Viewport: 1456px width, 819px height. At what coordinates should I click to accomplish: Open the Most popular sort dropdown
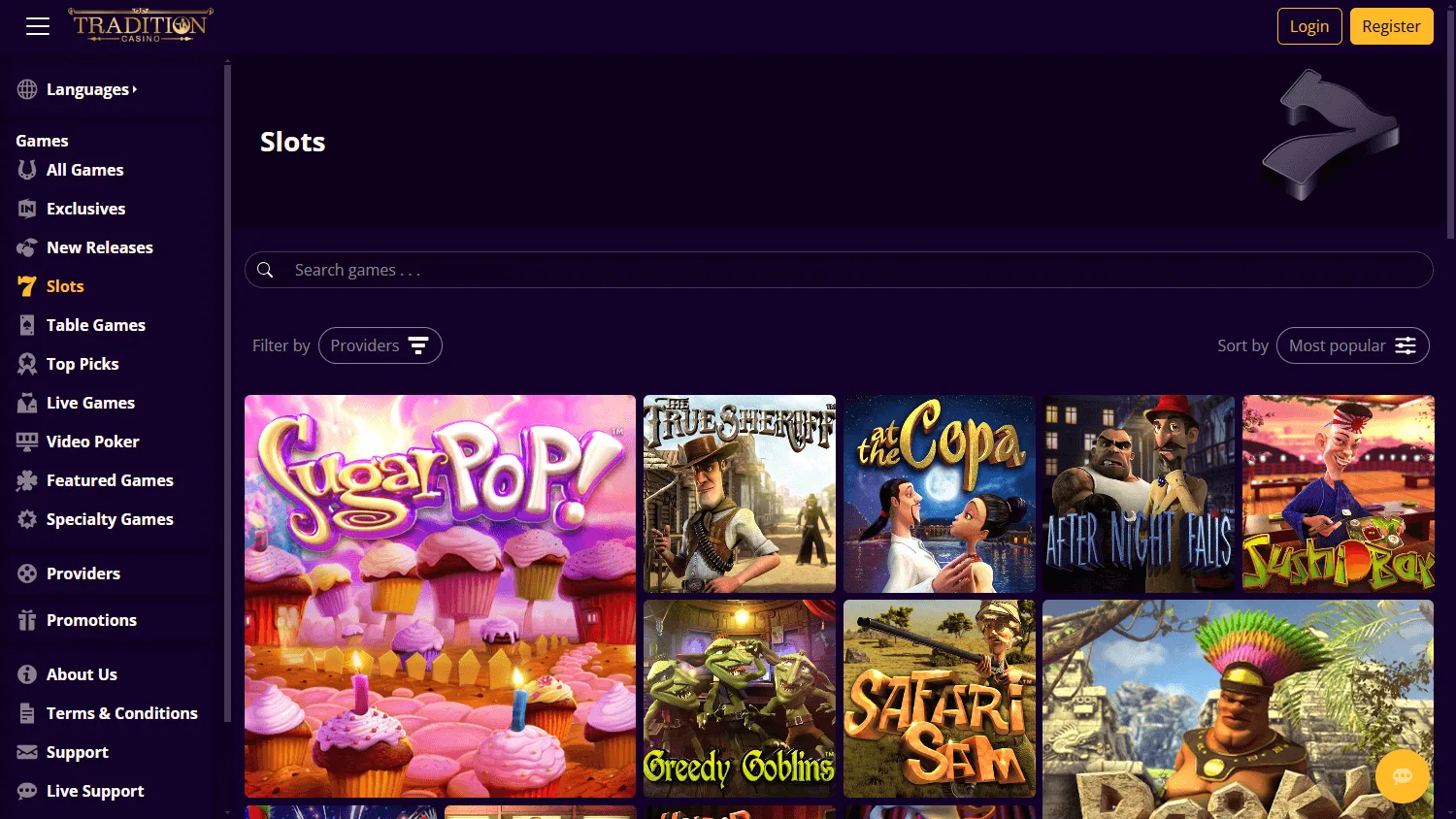point(1353,345)
